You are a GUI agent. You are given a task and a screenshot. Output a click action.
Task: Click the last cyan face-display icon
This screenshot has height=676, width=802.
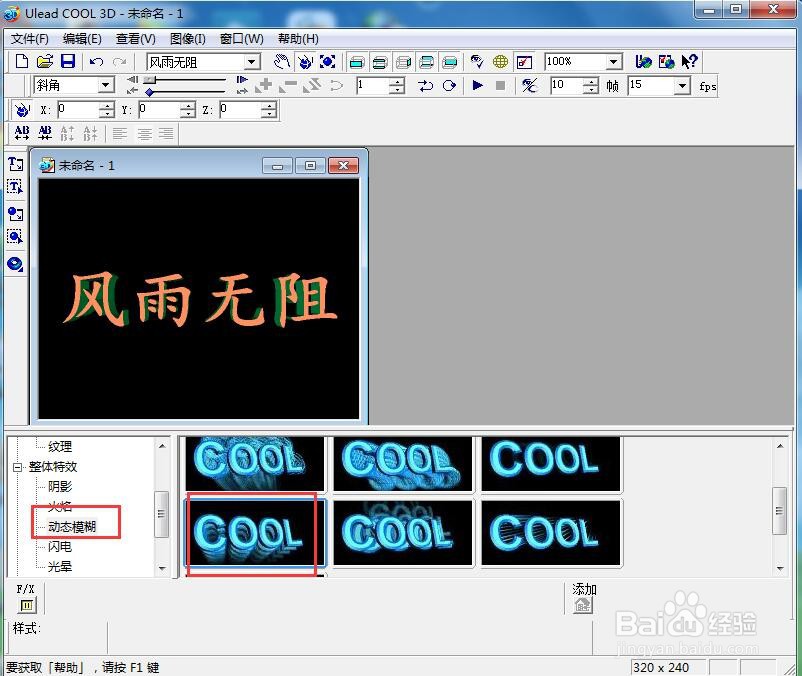pos(449,62)
